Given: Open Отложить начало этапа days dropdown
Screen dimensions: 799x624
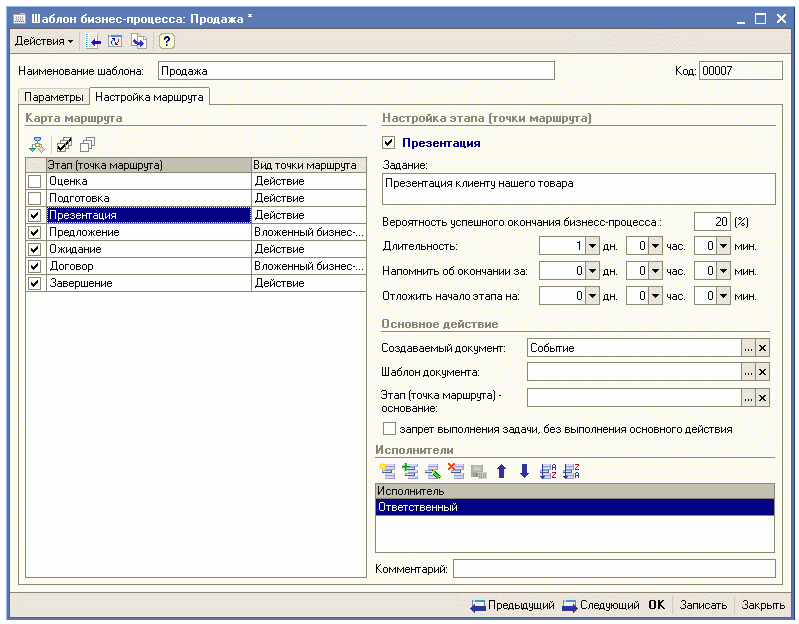Looking at the screenshot, I should point(592,296).
